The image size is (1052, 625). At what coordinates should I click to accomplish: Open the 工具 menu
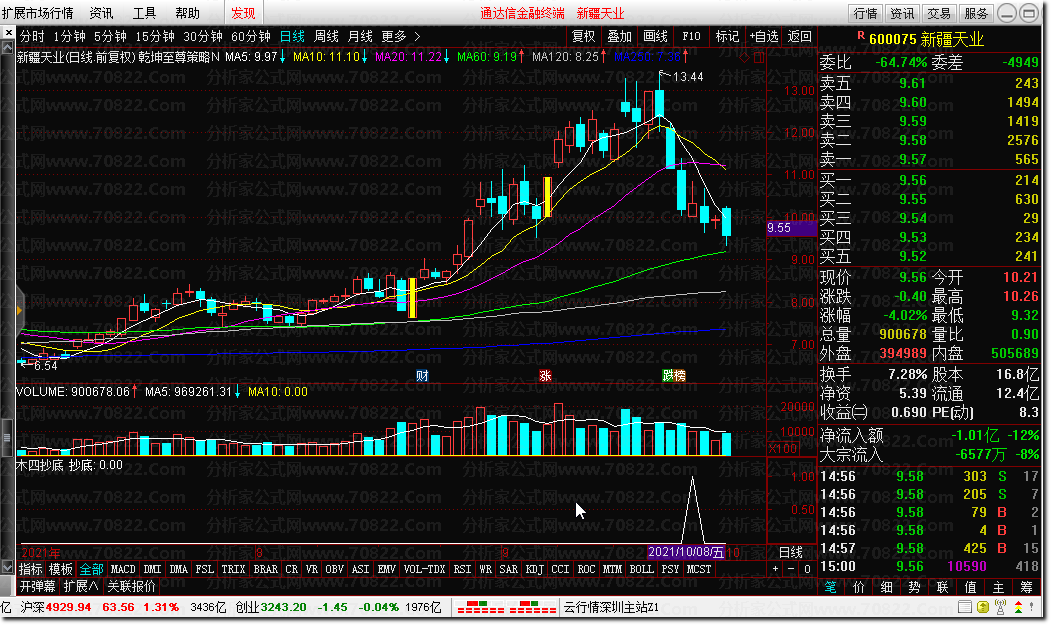pos(144,13)
